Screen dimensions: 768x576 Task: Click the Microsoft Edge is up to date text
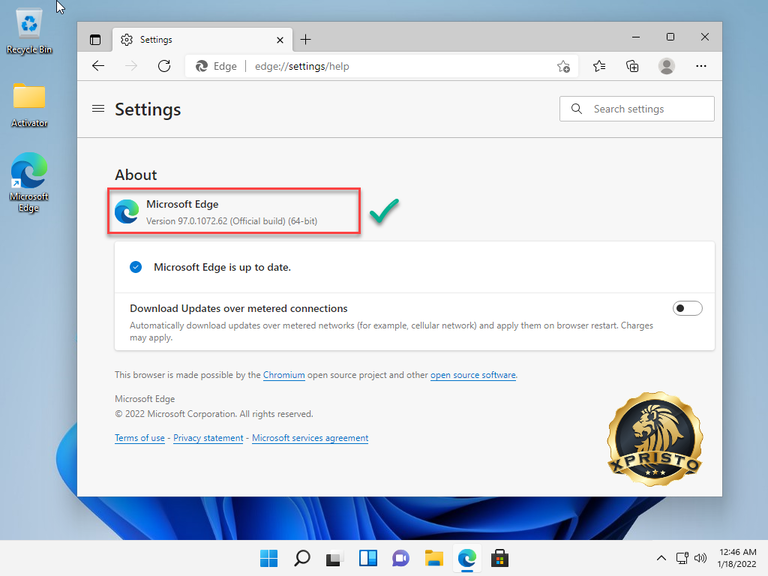pos(222,267)
